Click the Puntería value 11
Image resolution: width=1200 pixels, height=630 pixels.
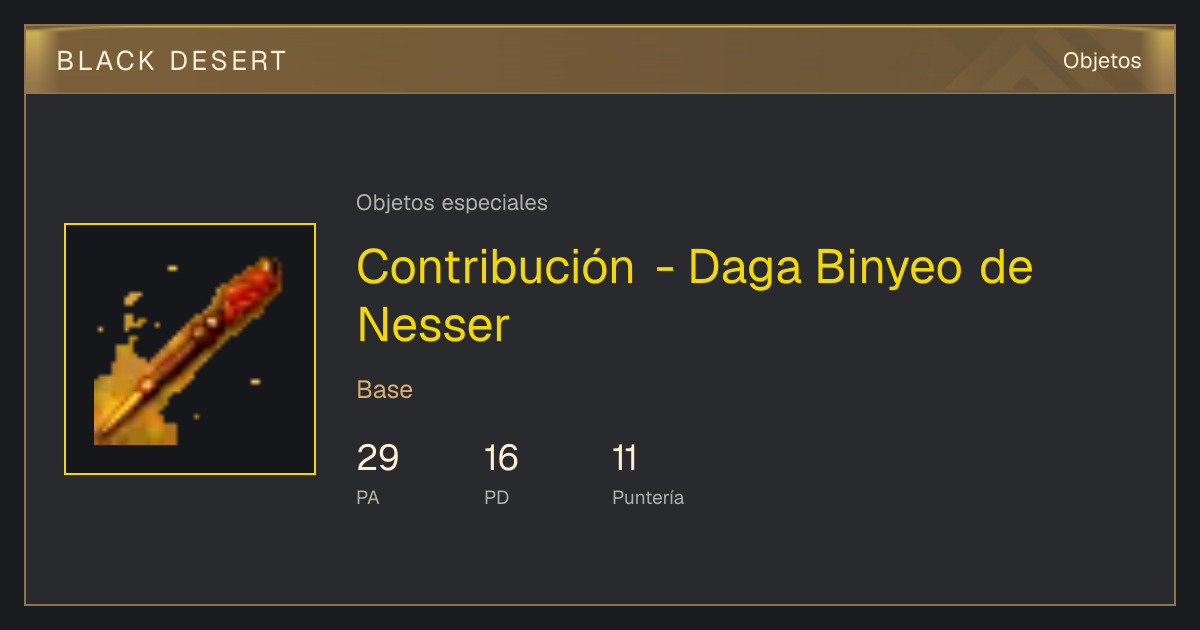point(624,458)
